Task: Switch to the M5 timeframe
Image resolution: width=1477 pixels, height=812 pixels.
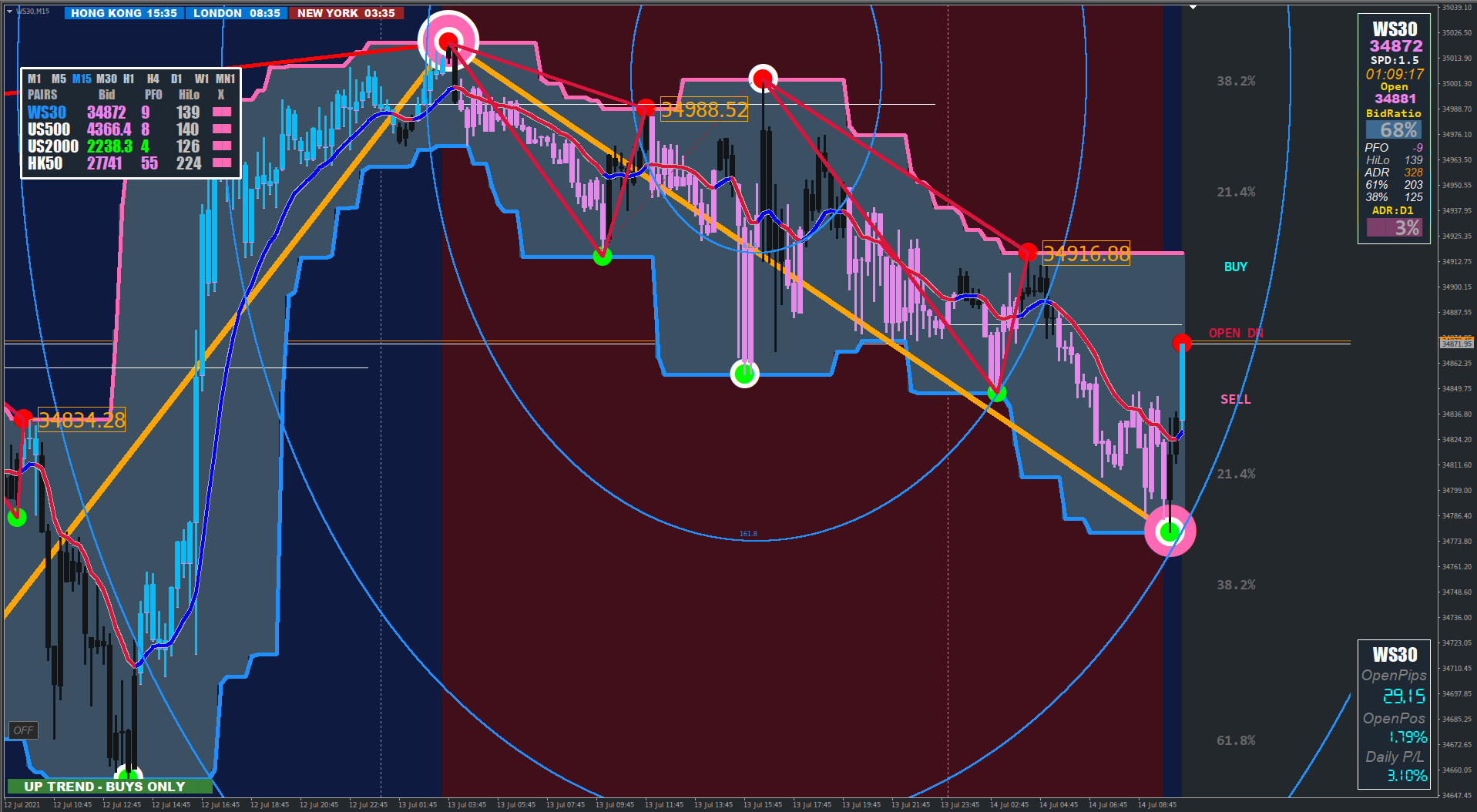Action: [59, 79]
